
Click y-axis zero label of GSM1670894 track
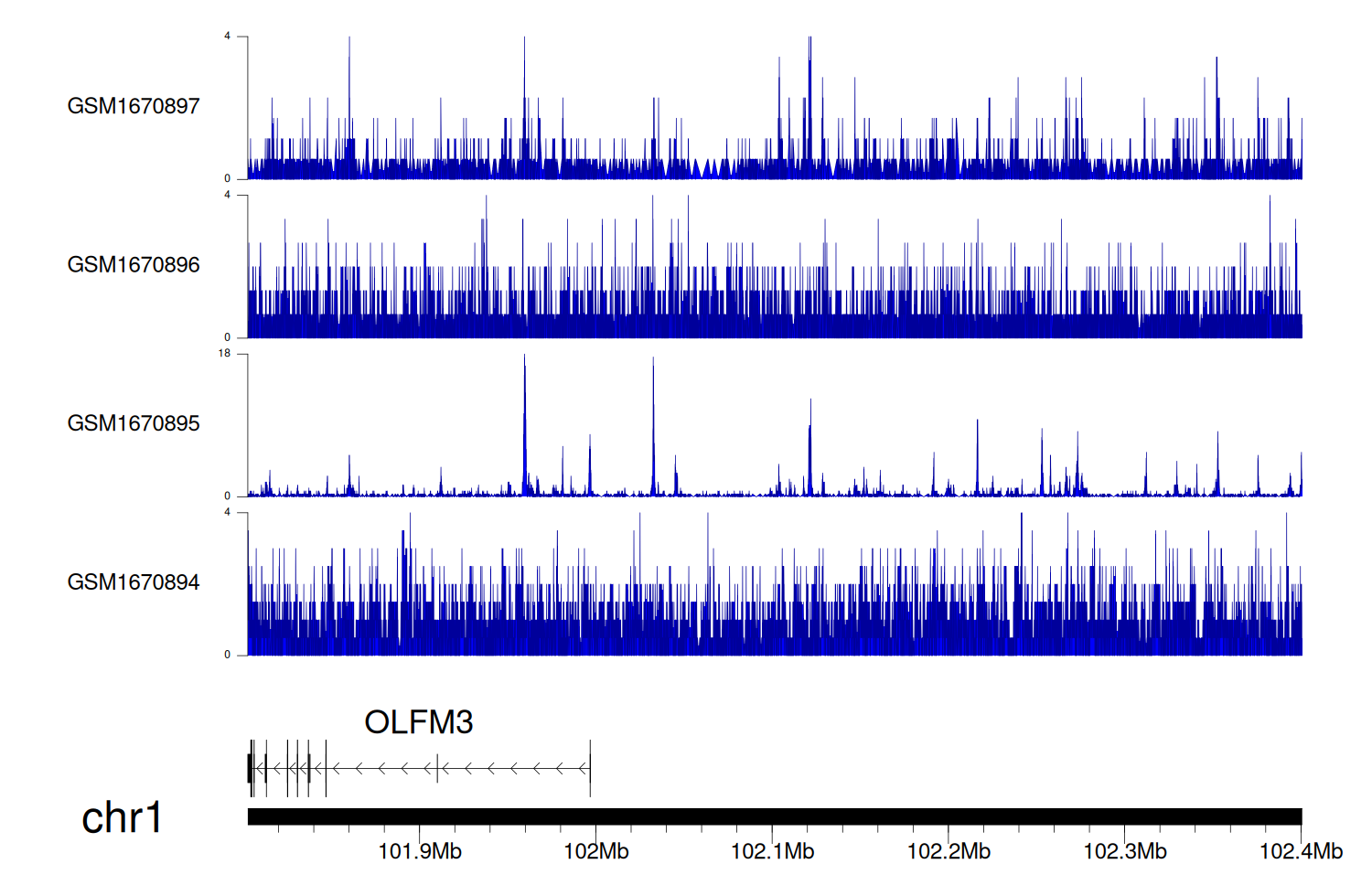tap(227, 655)
